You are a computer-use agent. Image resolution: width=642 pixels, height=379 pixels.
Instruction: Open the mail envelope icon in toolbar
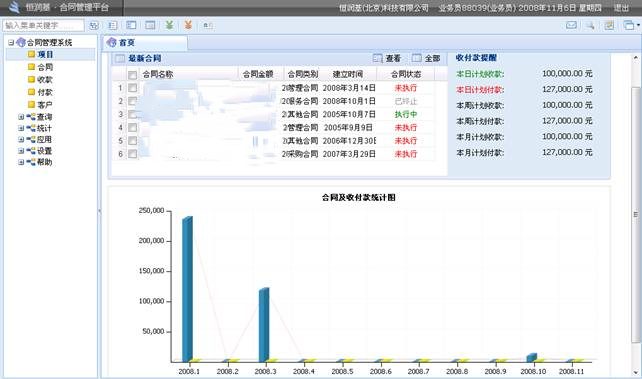click(x=571, y=25)
